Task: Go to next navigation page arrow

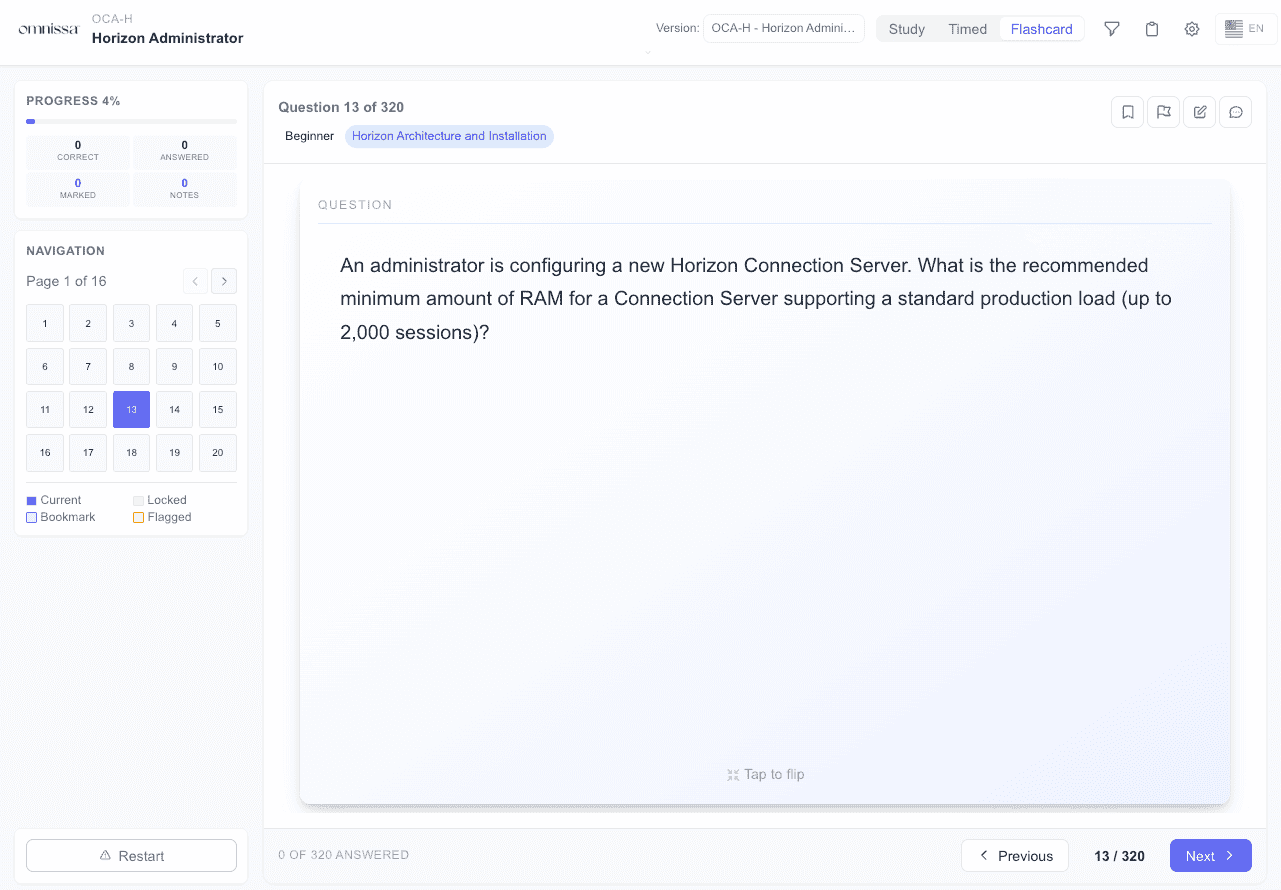Action: click(224, 281)
